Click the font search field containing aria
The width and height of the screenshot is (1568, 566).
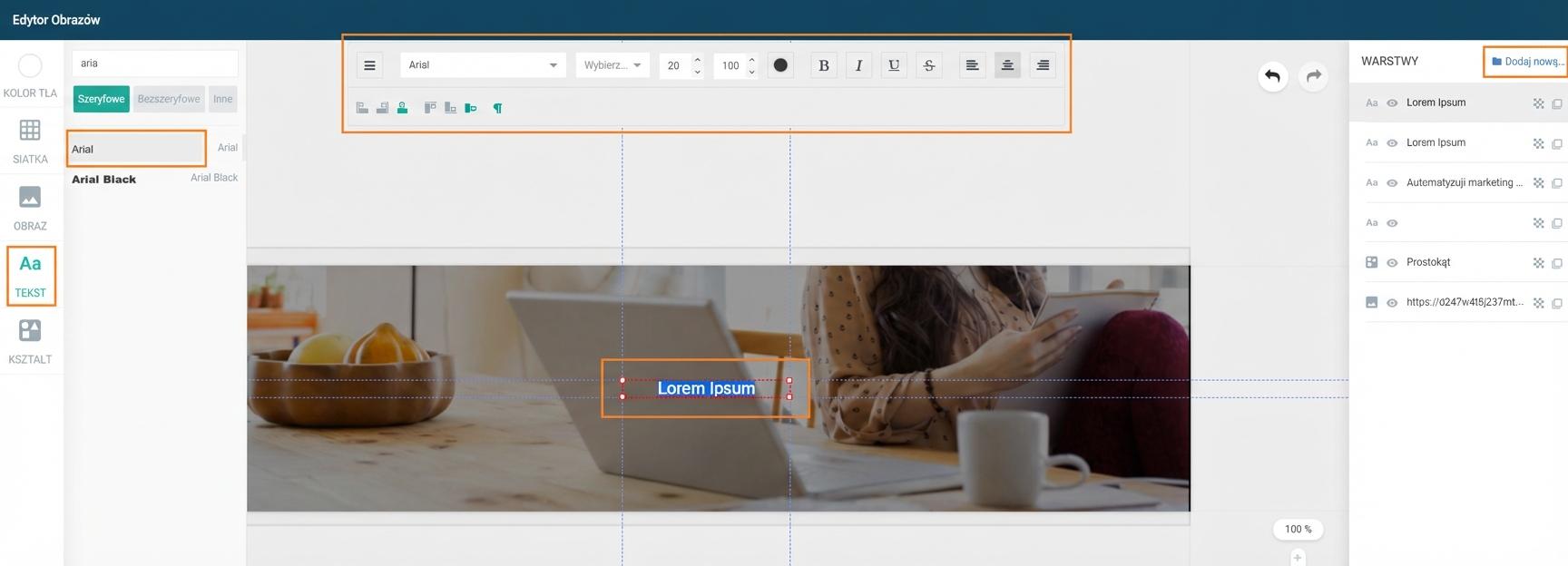click(x=154, y=63)
